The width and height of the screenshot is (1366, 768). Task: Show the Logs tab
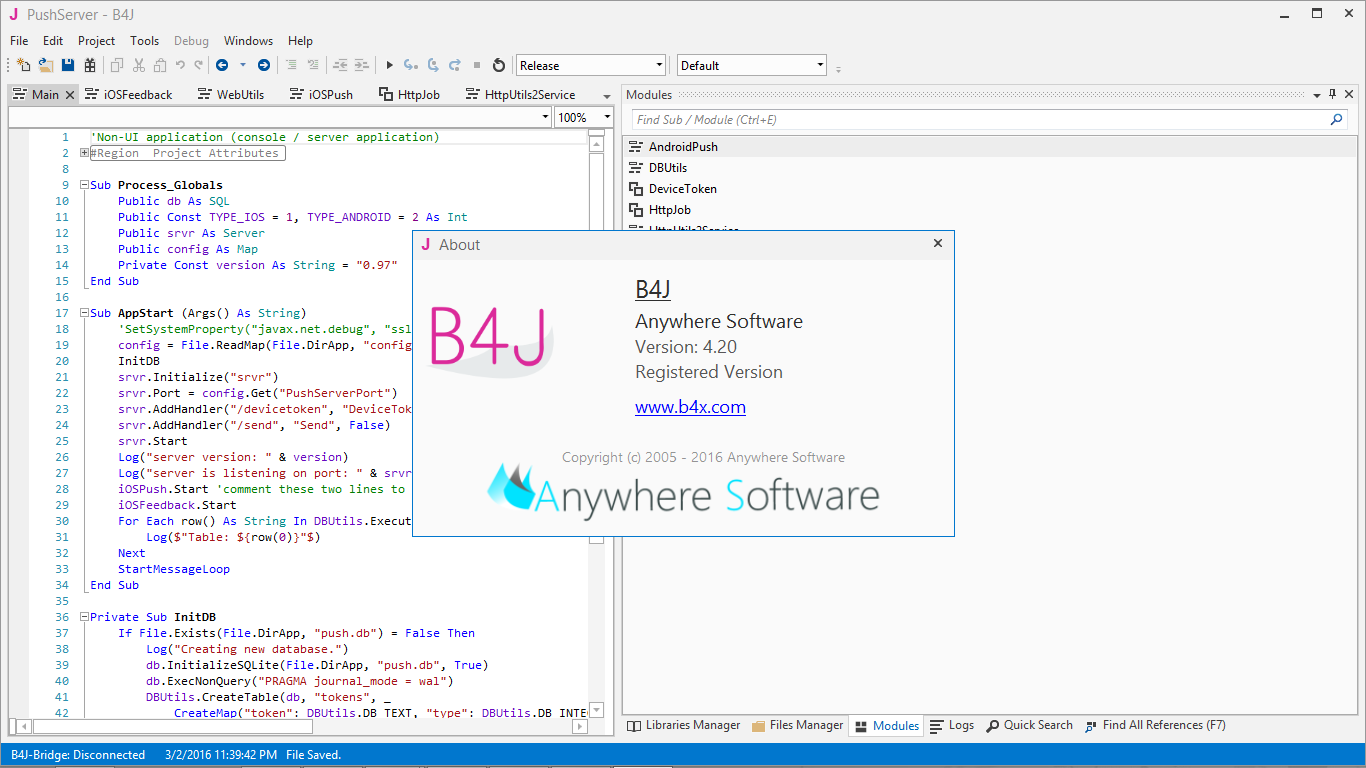(x=952, y=726)
